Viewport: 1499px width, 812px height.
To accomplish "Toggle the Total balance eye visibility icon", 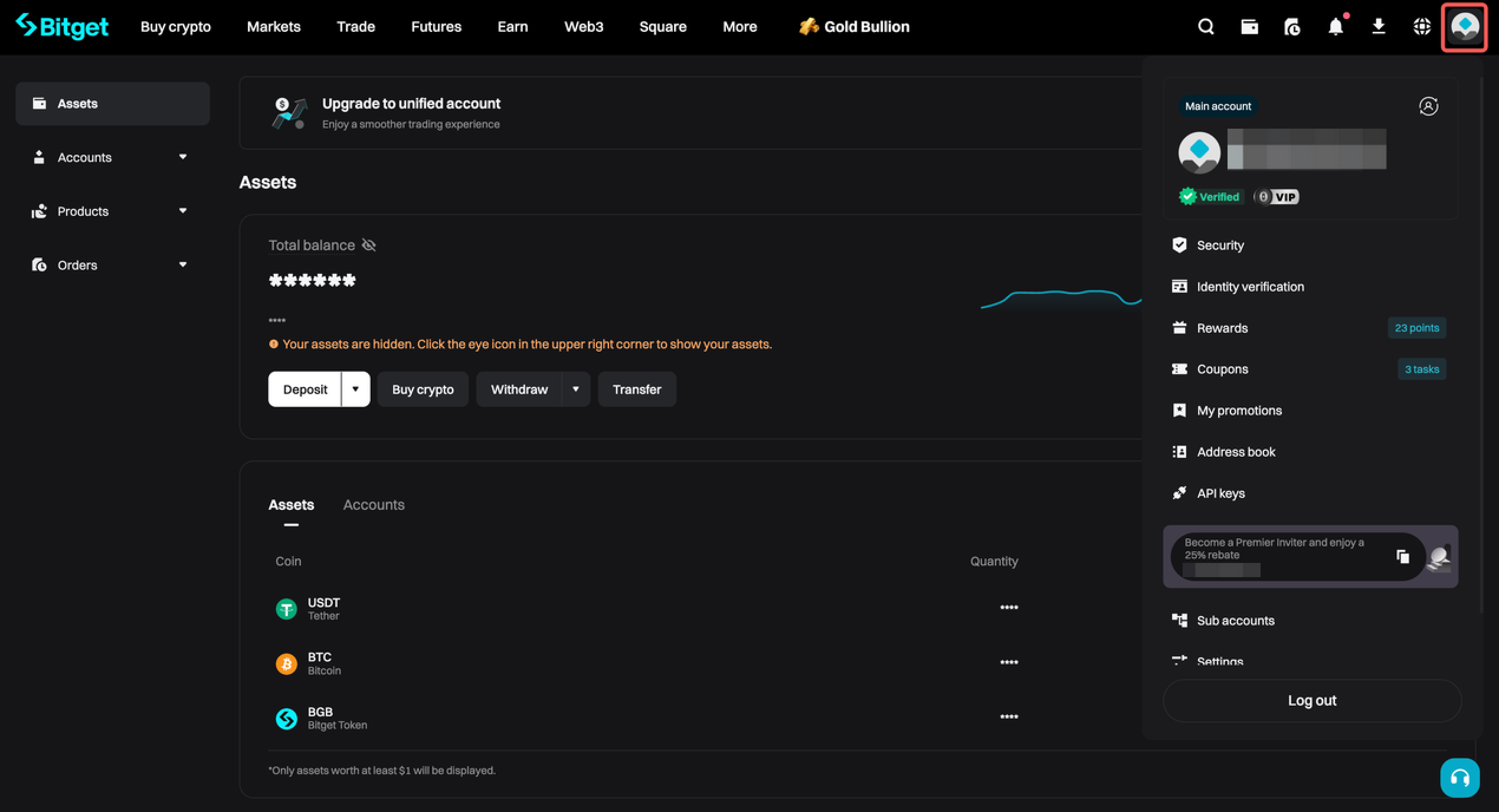I will pos(369,245).
